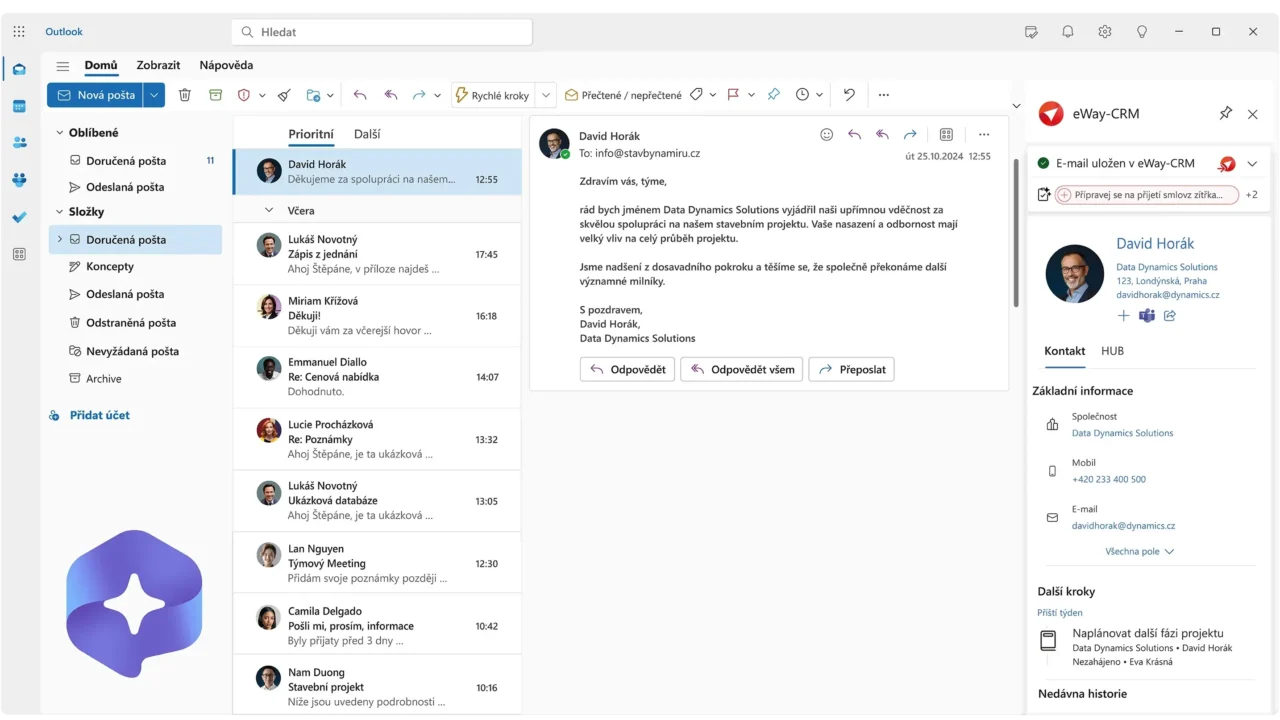Switch to HUB tab in eWay-CRM

(x=1112, y=351)
